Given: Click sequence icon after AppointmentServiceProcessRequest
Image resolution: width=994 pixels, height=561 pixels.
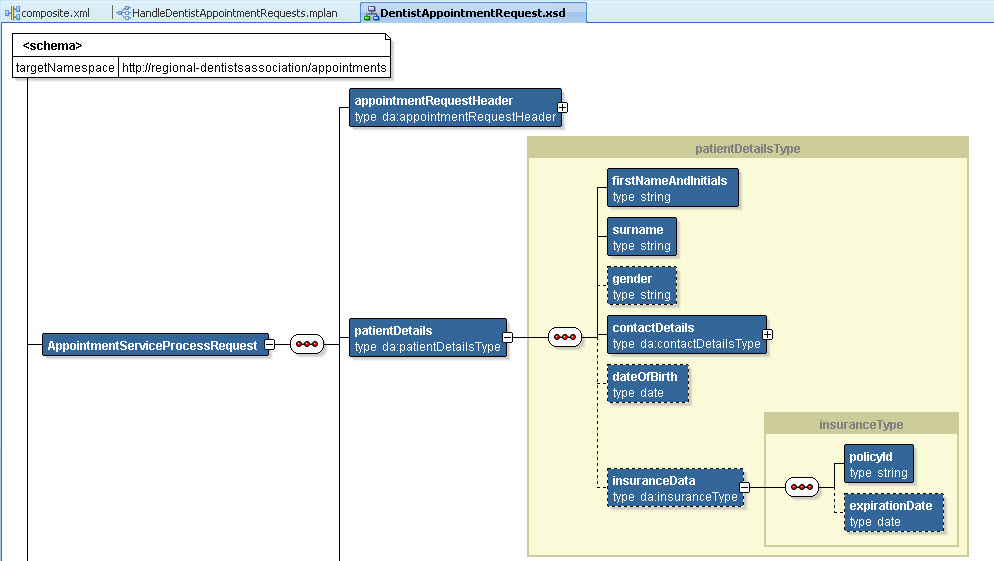Looking at the screenshot, I should pyautogui.click(x=306, y=345).
